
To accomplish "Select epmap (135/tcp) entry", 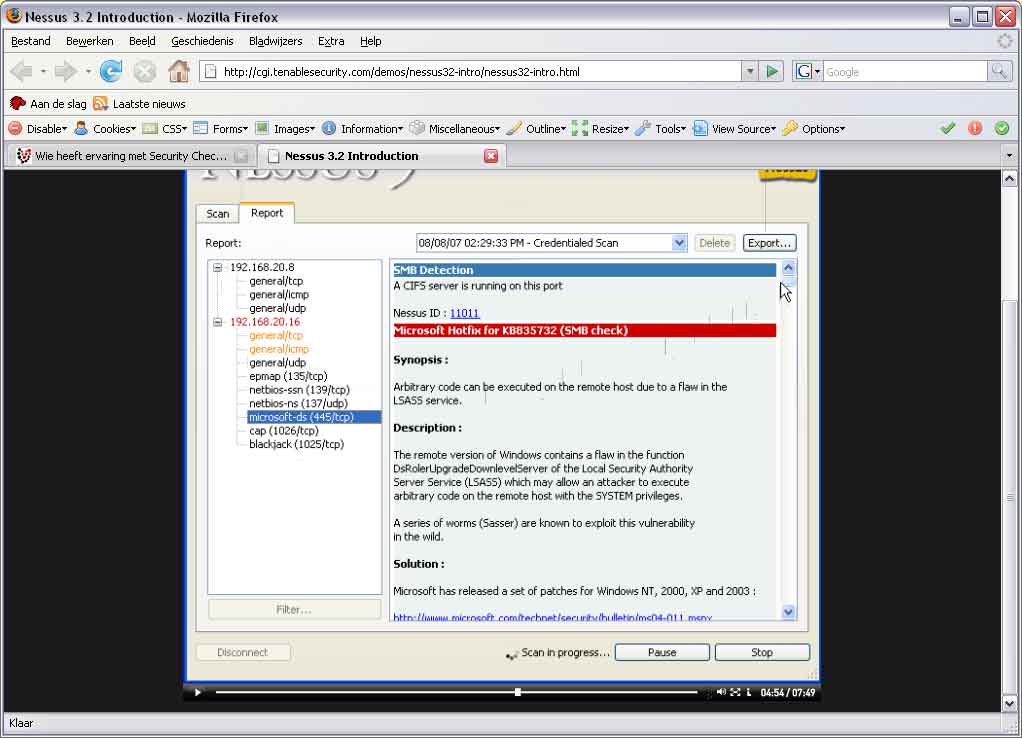I will point(288,376).
